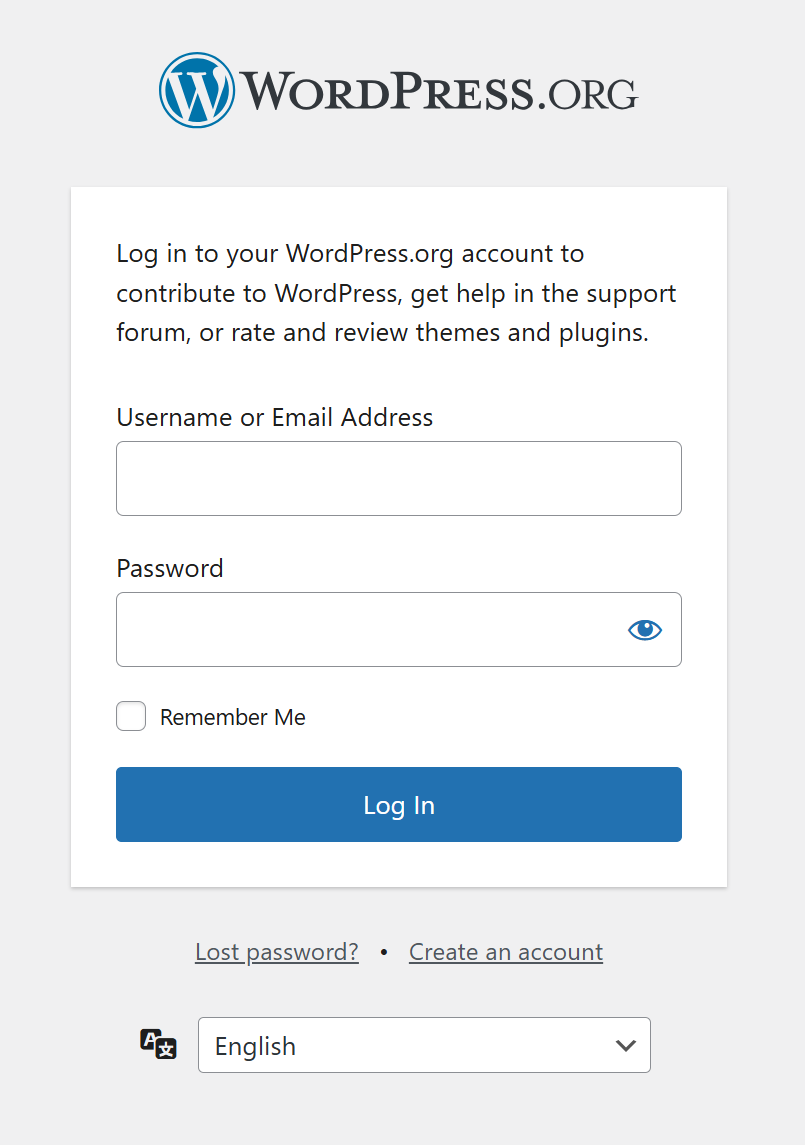Screen dimensions: 805x1145
Task: Focus the Username or Email Address field
Action: 398,478
